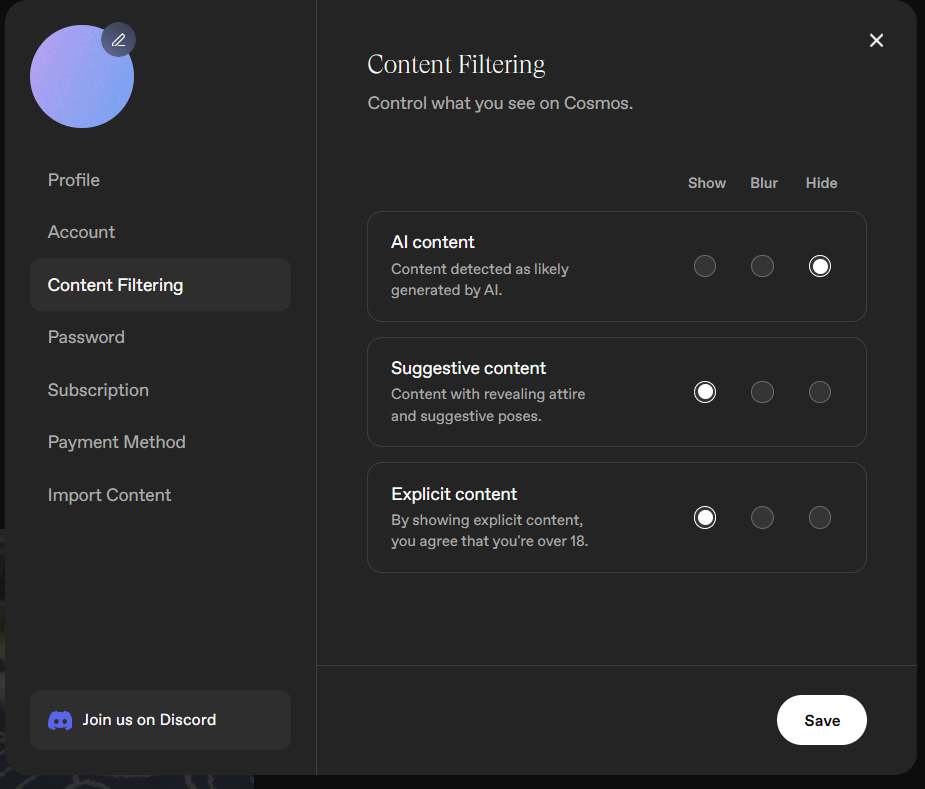Set Explicit content to Hide
Viewport: 925px width, 789px height.
point(819,518)
